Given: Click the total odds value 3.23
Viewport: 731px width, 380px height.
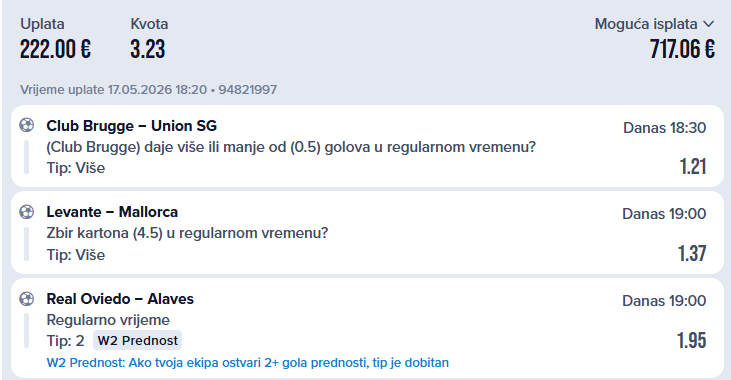Looking at the screenshot, I should [148, 49].
